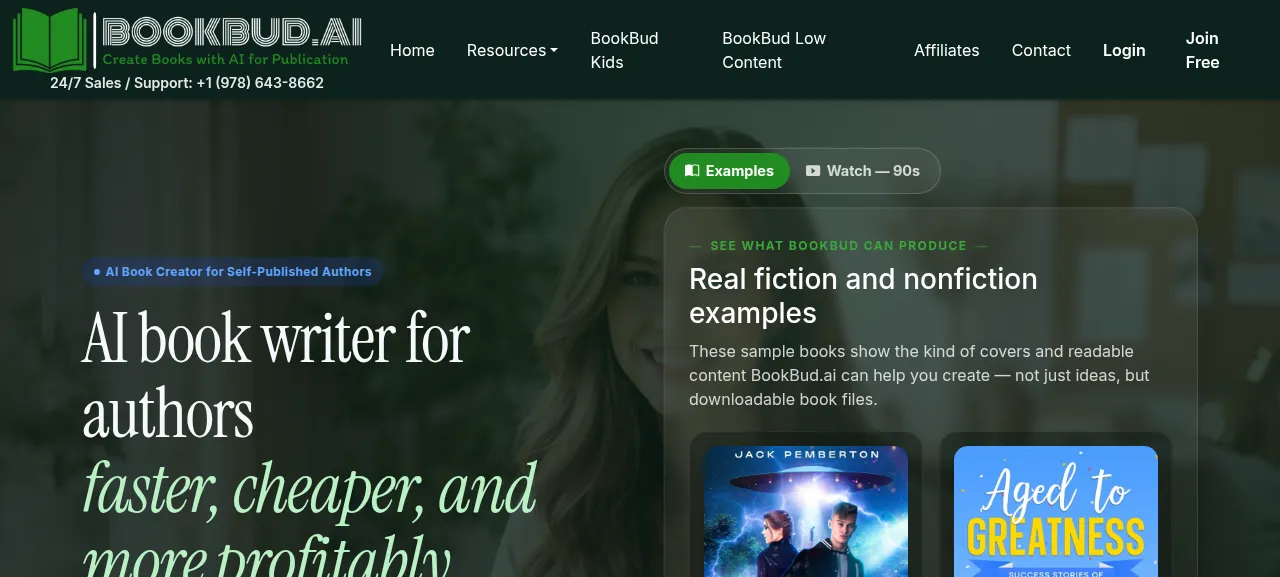Click the green open-book logo icon
The width and height of the screenshot is (1280, 577).
[x=50, y=40]
